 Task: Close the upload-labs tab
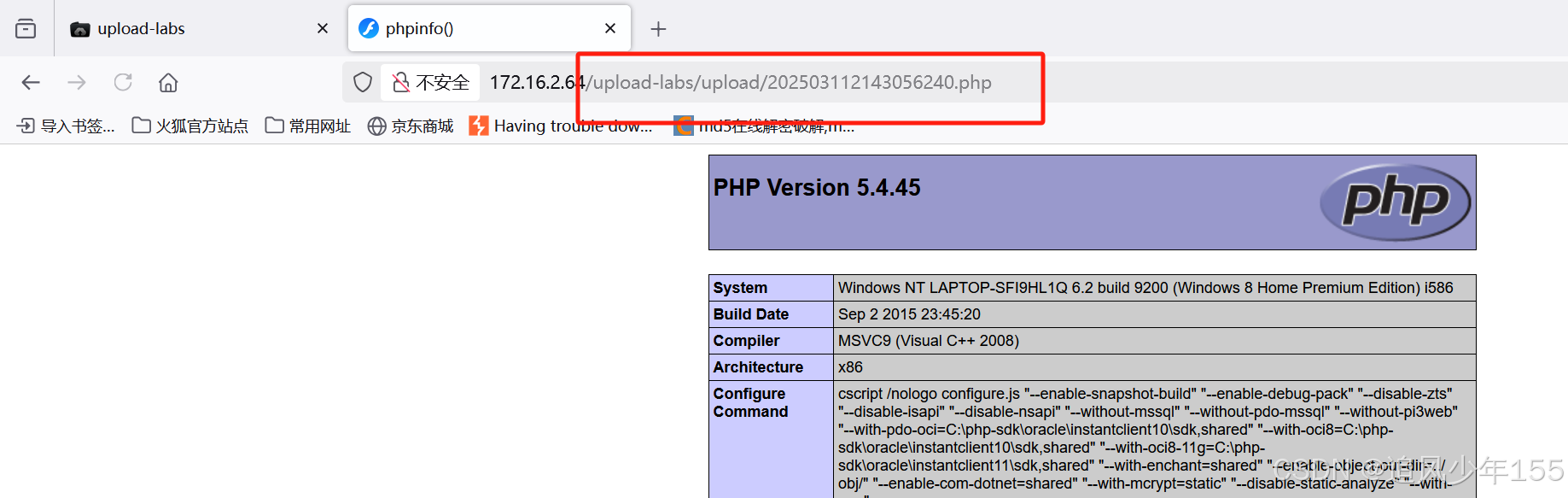coord(323,29)
